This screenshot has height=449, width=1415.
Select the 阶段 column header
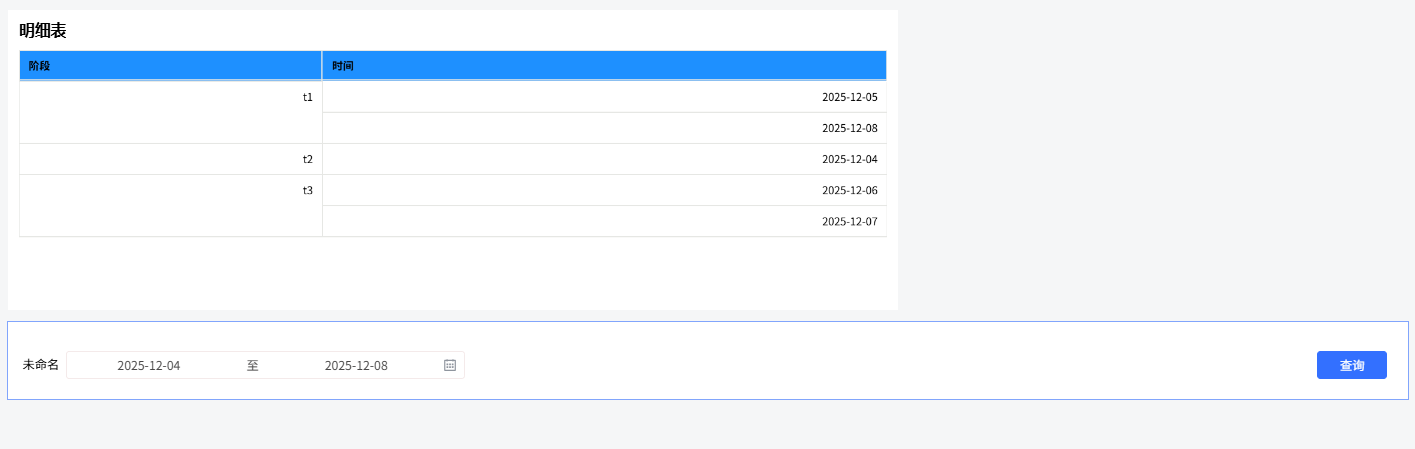coord(170,66)
